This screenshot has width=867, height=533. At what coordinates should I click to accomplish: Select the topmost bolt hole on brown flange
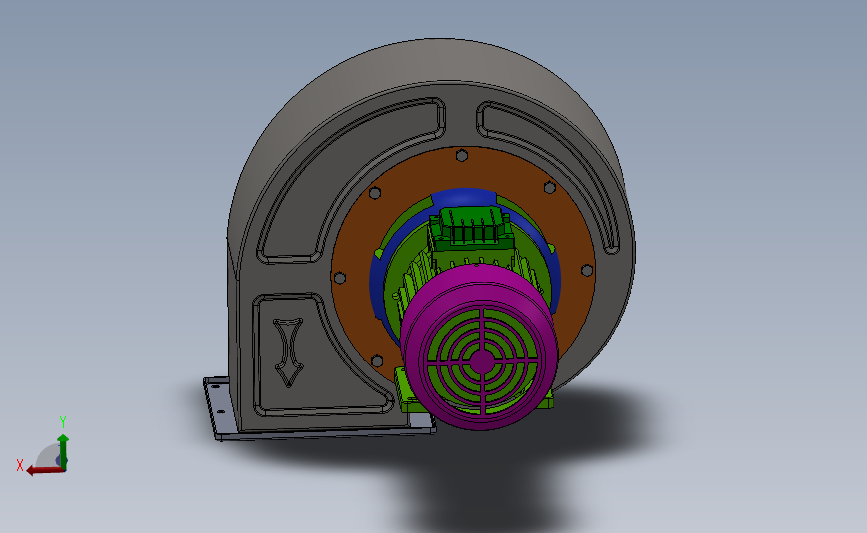tap(462, 156)
